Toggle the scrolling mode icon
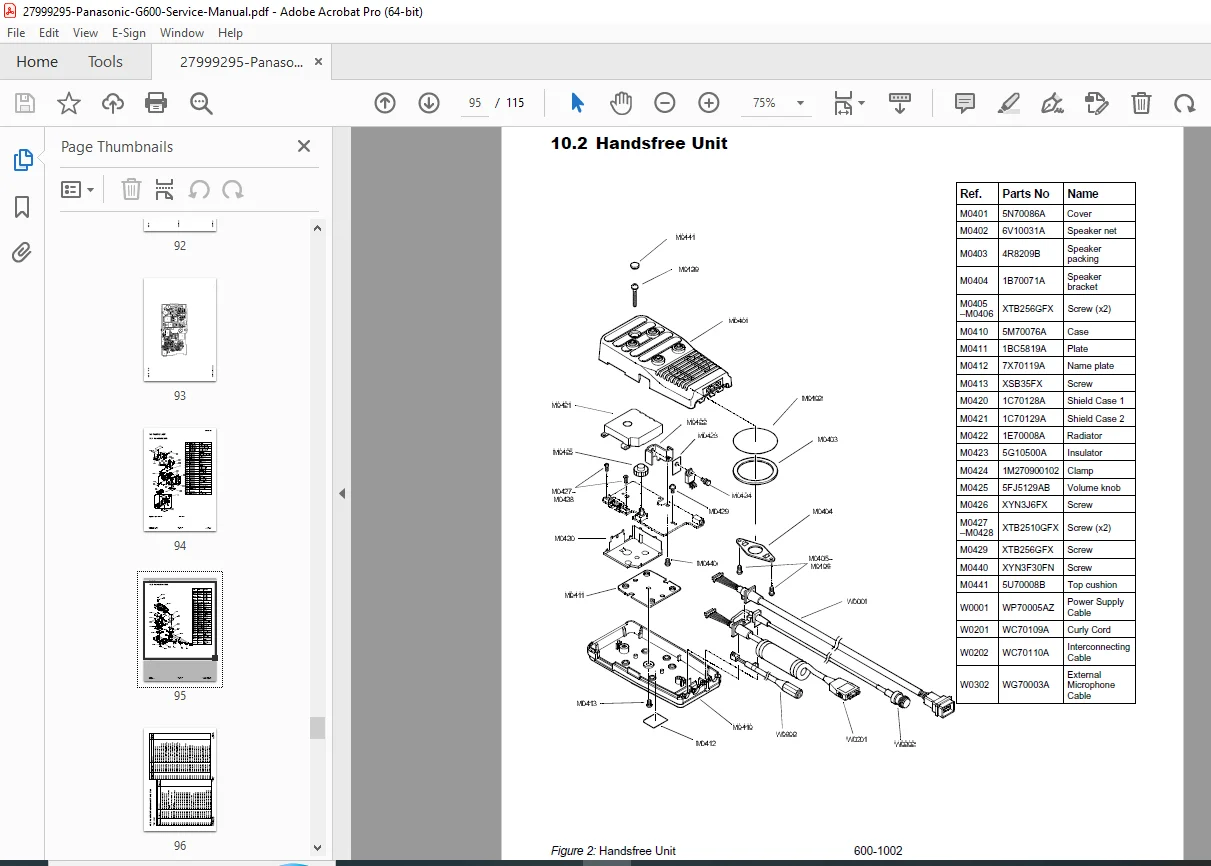The image size is (1211, 866). pos(900,103)
